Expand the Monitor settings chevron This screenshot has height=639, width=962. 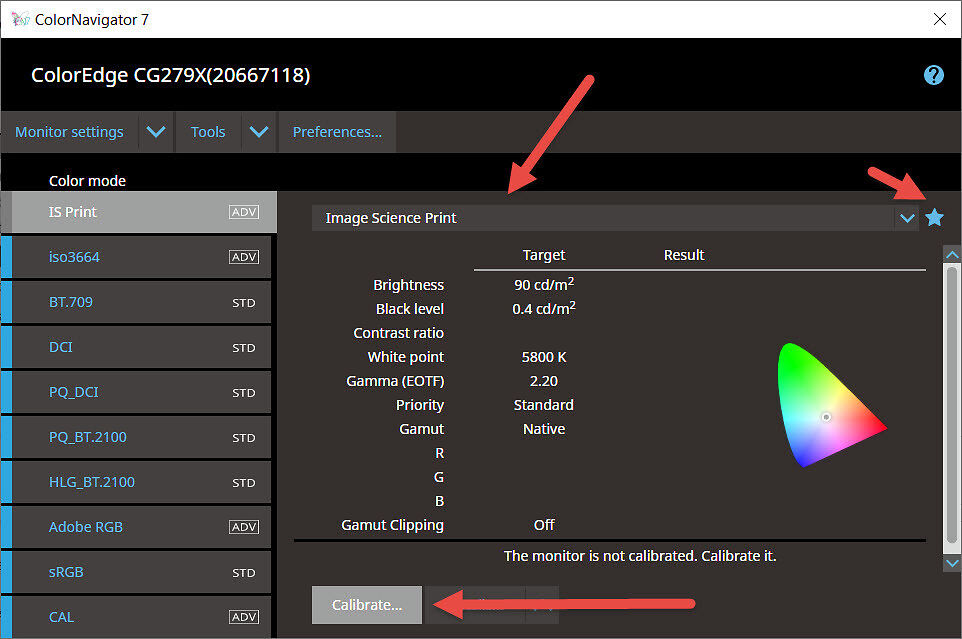(155, 131)
